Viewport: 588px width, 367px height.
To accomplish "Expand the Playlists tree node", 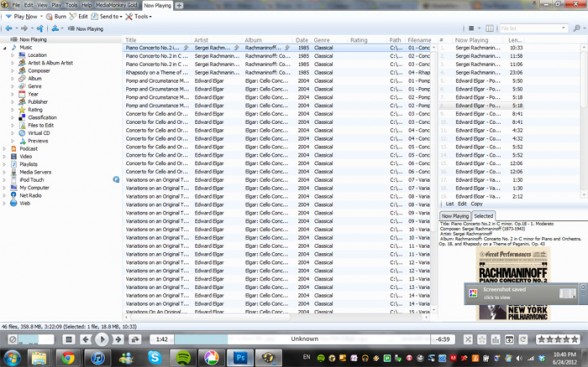I will pyautogui.click(x=4, y=164).
